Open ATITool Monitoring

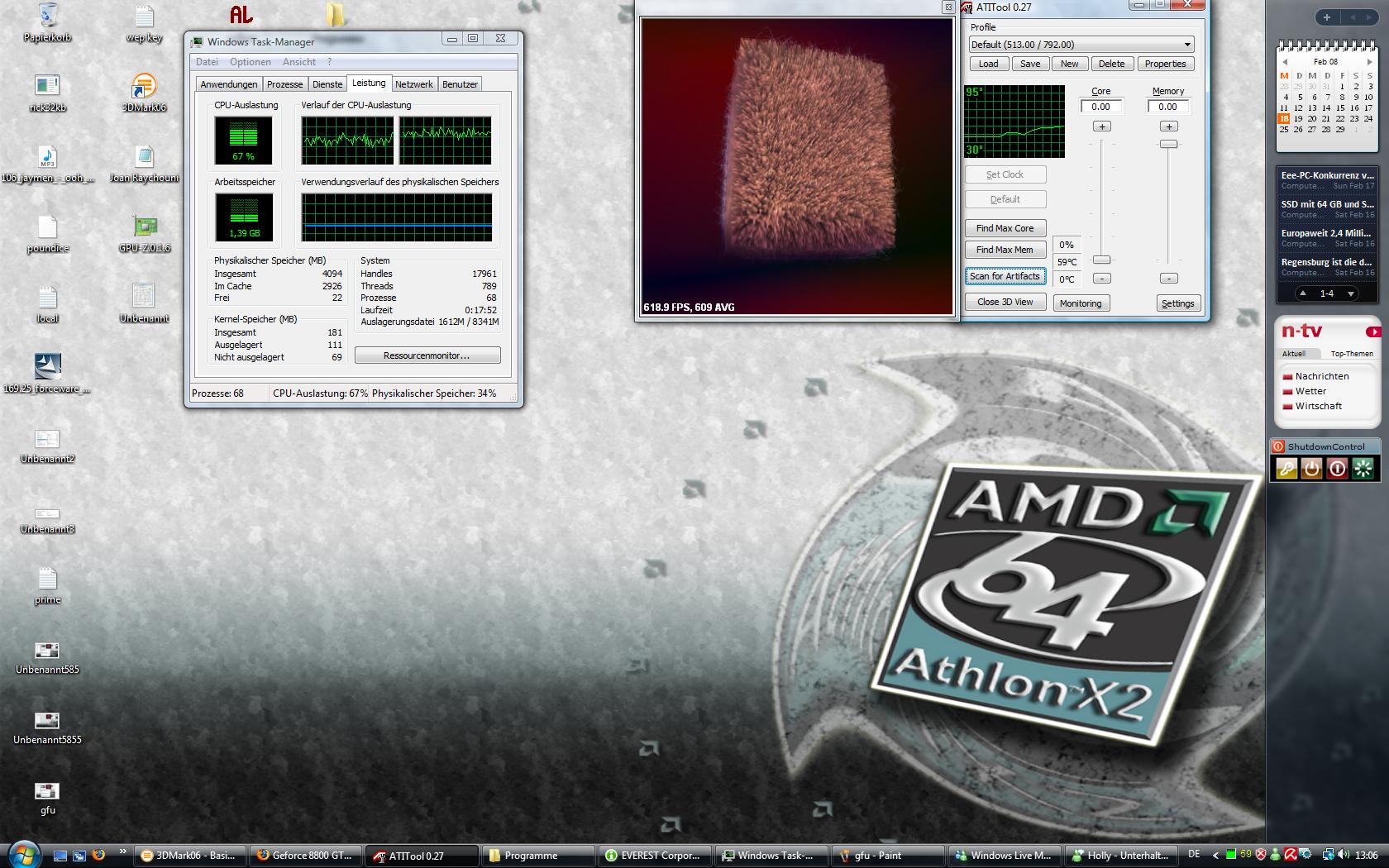click(x=1081, y=303)
